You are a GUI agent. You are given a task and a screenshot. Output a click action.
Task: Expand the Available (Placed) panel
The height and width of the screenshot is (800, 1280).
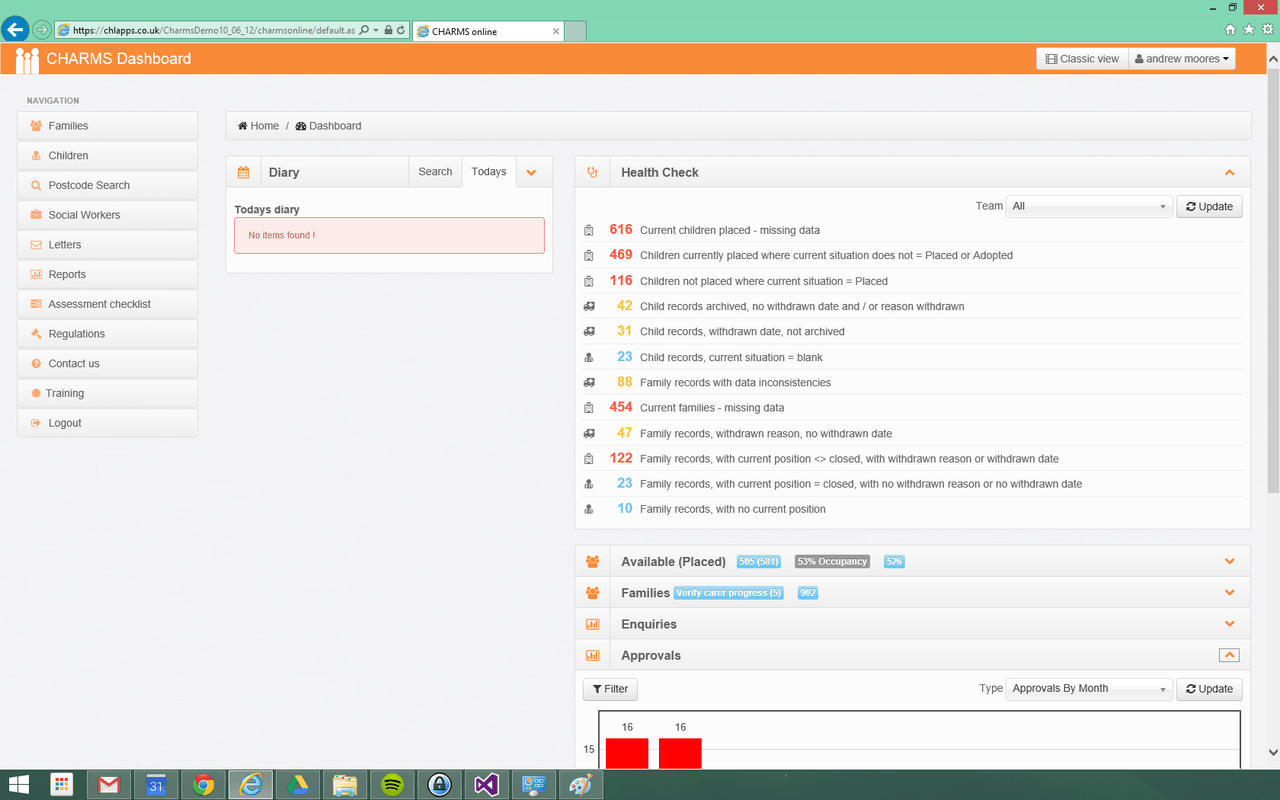coord(1230,561)
